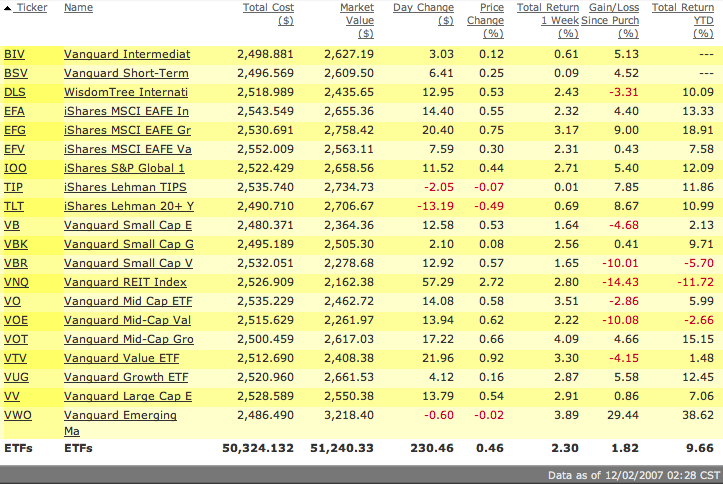Open the VOT ticker link
This screenshot has width=723, height=484.
pyautogui.click(x=16, y=339)
